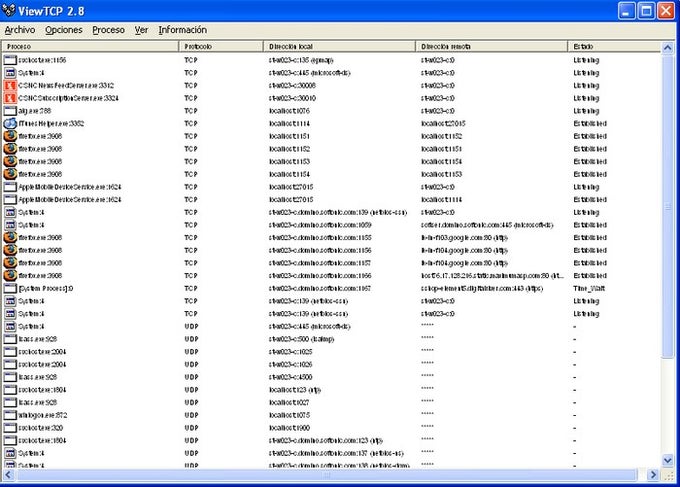Select the winlogon.exe:872 process icon
The width and height of the screenshot is (680, 487).
(10, 415)
